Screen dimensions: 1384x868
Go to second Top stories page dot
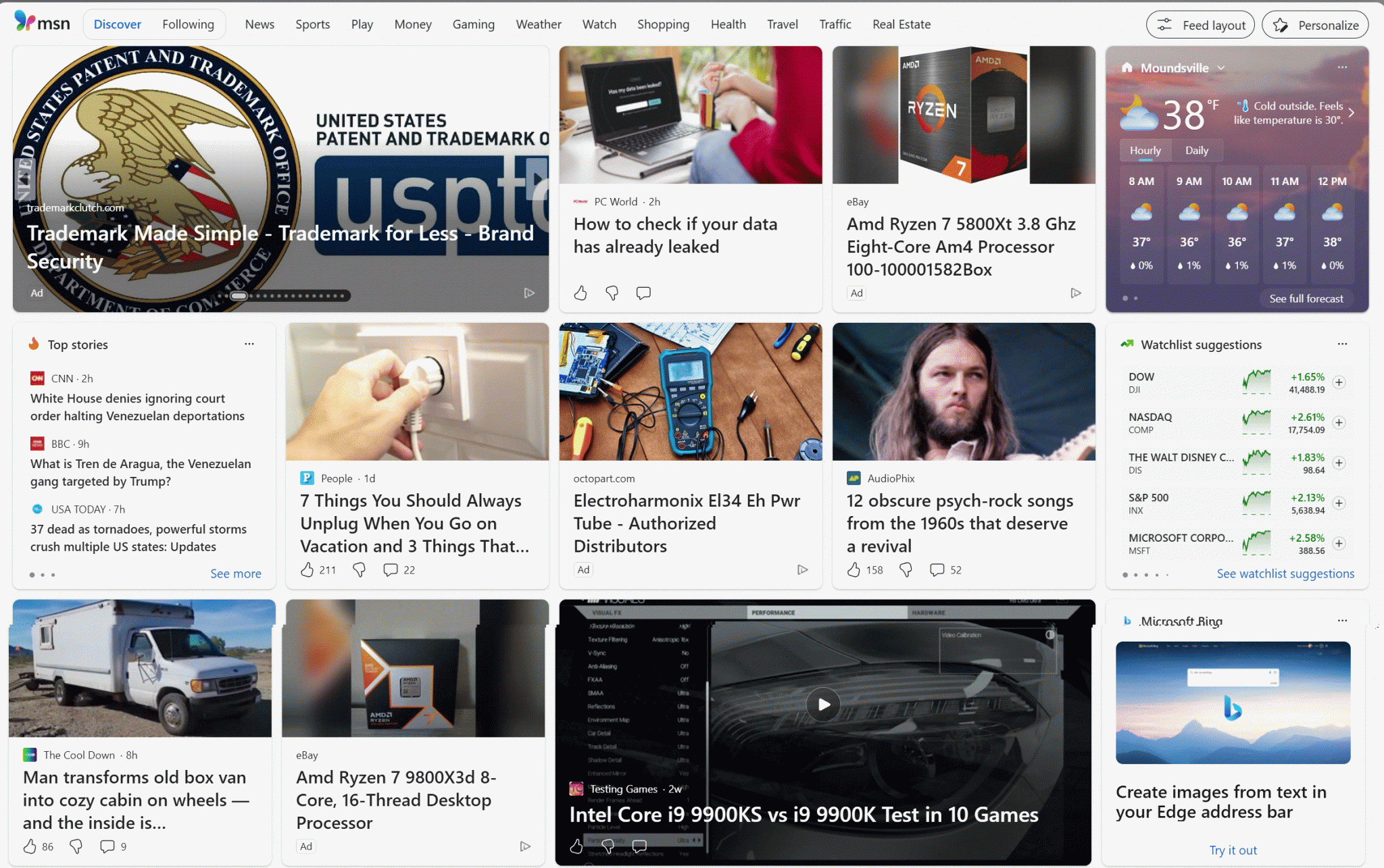pos(43,575)
